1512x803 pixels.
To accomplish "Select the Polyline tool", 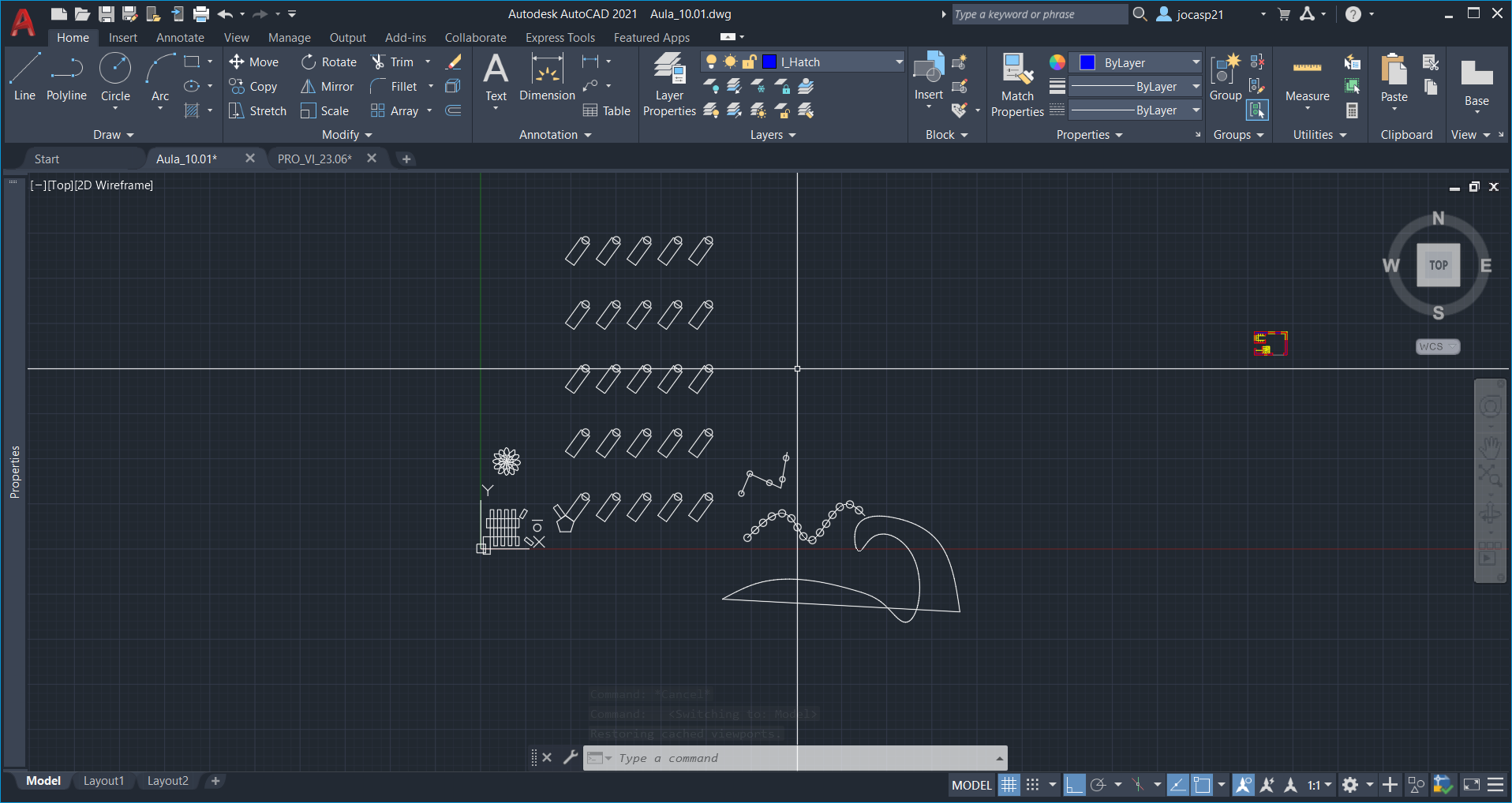I will (66, 77).
